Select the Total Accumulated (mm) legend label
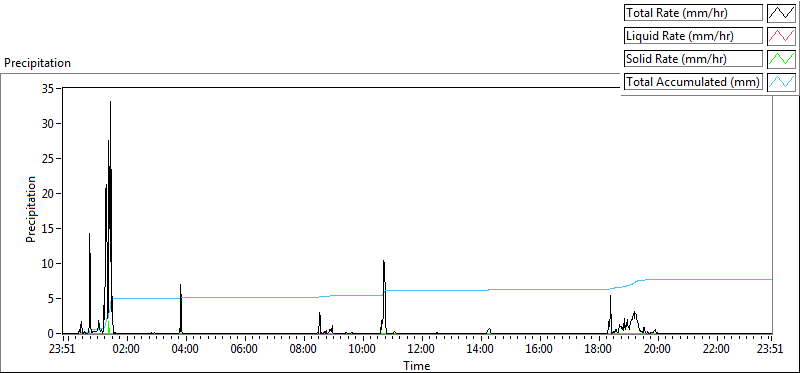The height and width of the screenshot is (373, 800). point(693,82)
